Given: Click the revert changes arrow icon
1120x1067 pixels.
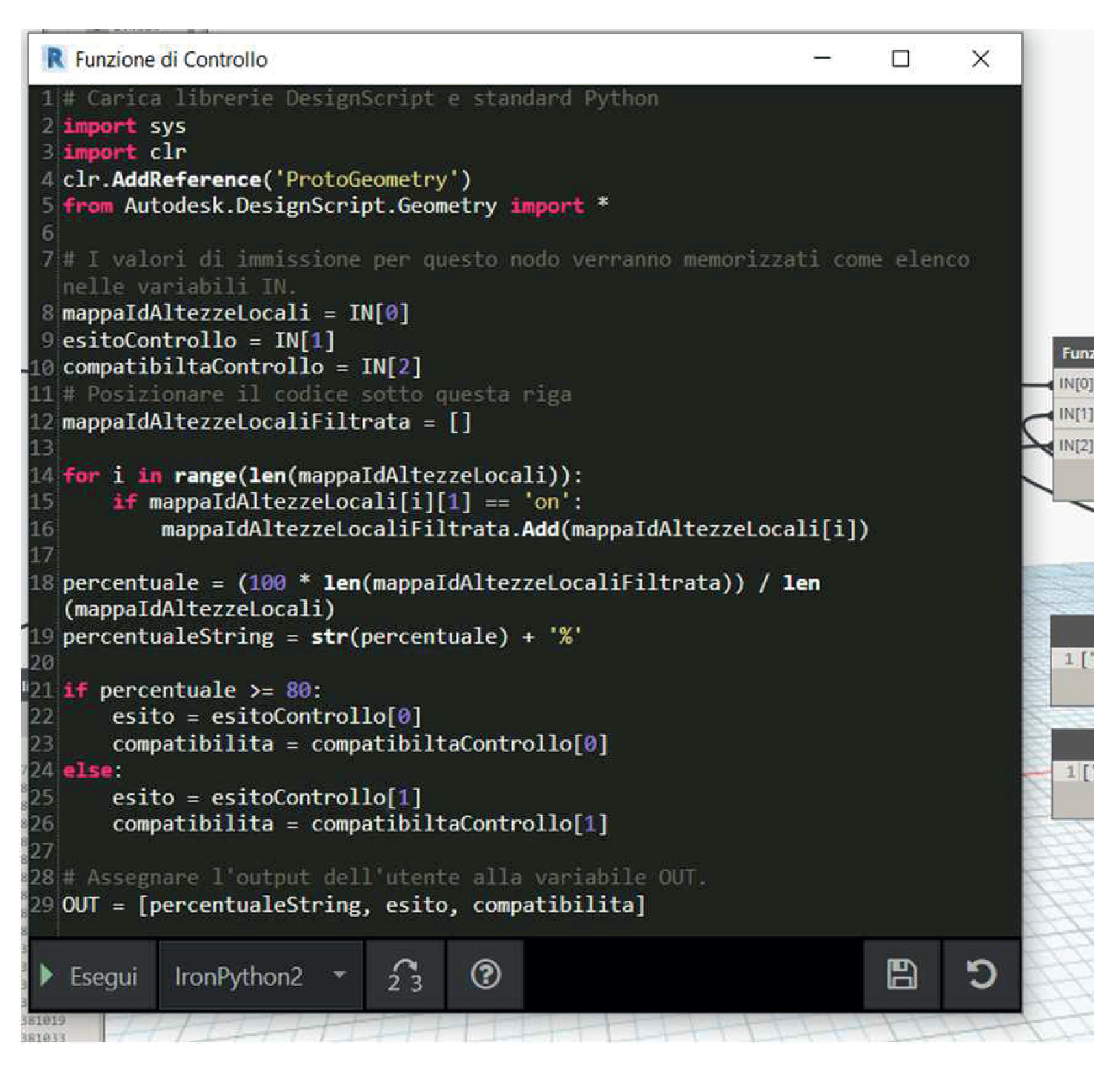Looking at the screenshot, I should 980,975.
